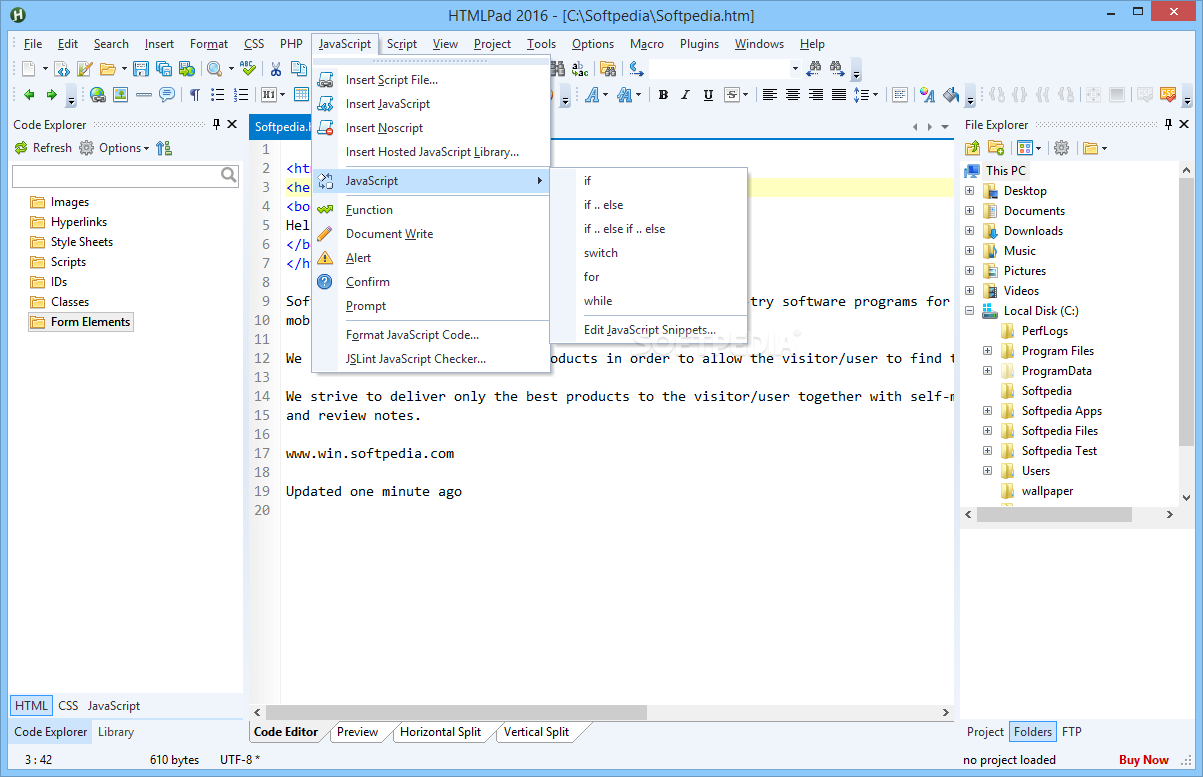Click the Save floppy disk icon
The height and width of the screenshot is (777, 1203).
point(141,69)
